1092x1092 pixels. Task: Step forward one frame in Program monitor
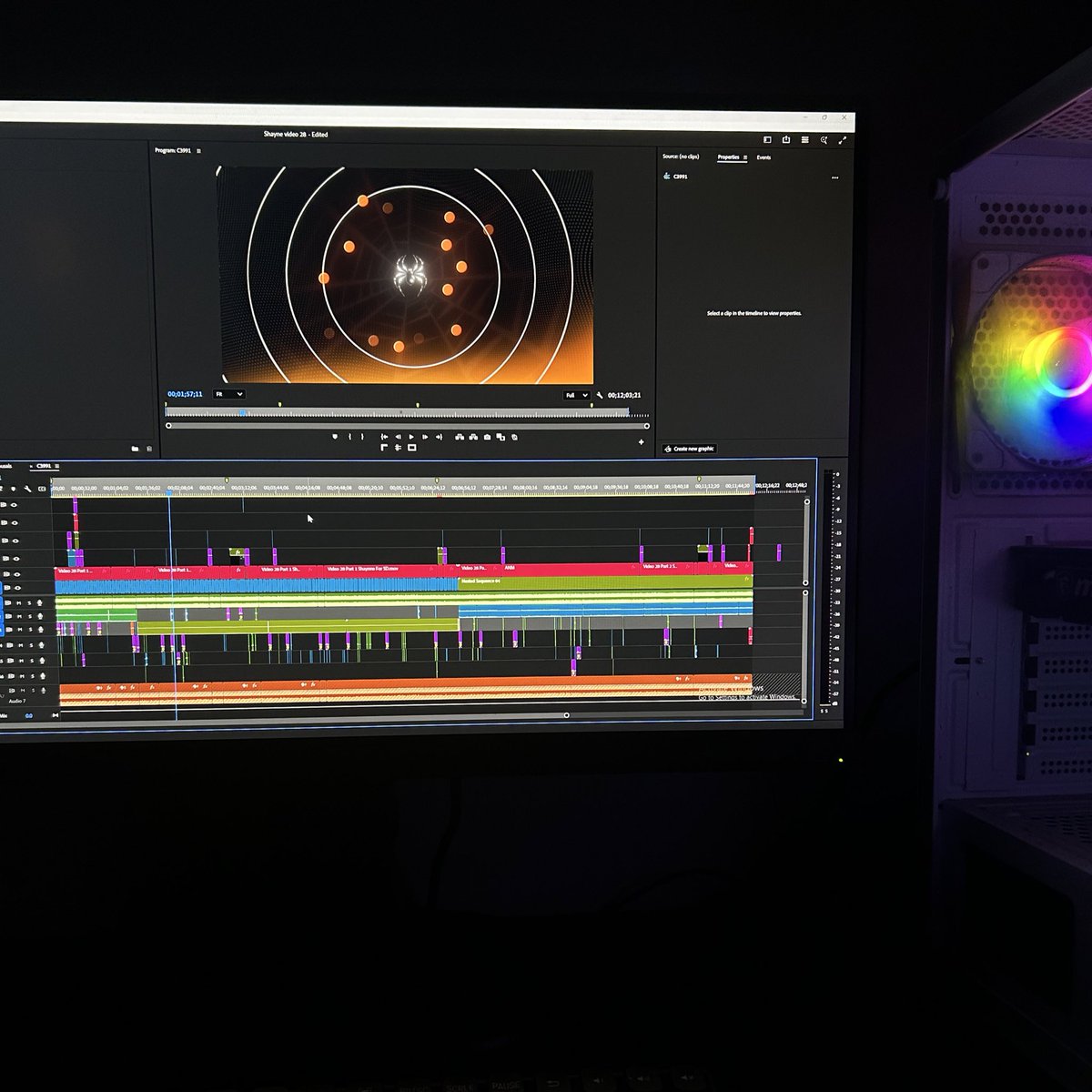tap(425, 438)
